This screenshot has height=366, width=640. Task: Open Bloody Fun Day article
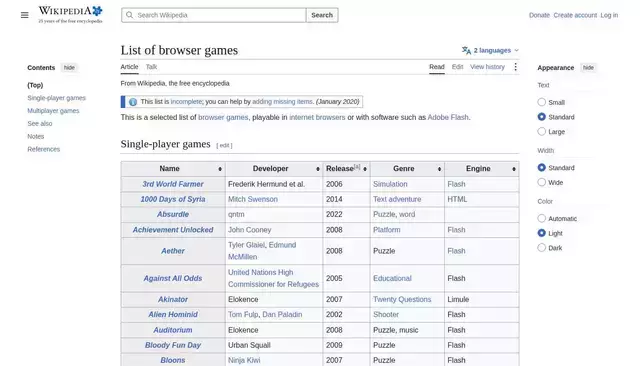tap(173, 345)
